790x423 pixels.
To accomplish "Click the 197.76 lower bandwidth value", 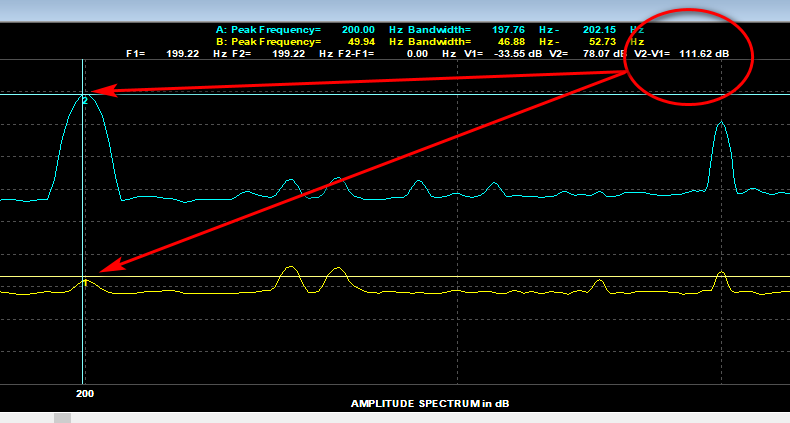I will click(508, 30).
